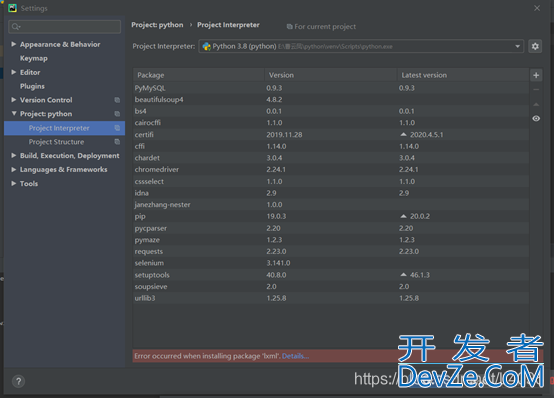Click the help question mark button
This screenshot has width=554, height=398.
point(18,381)
